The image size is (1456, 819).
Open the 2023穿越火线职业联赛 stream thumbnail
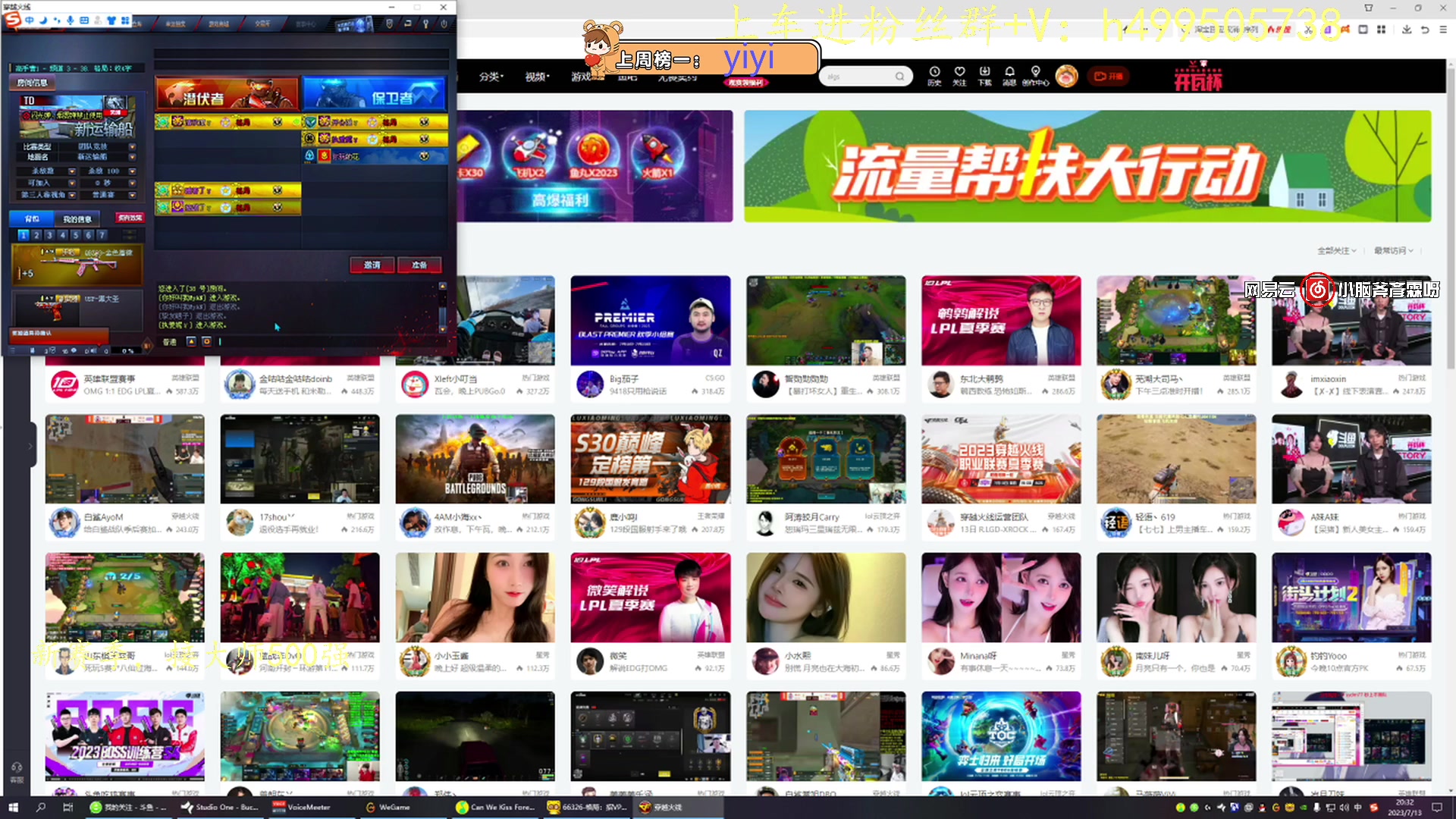pos(1001,459)
